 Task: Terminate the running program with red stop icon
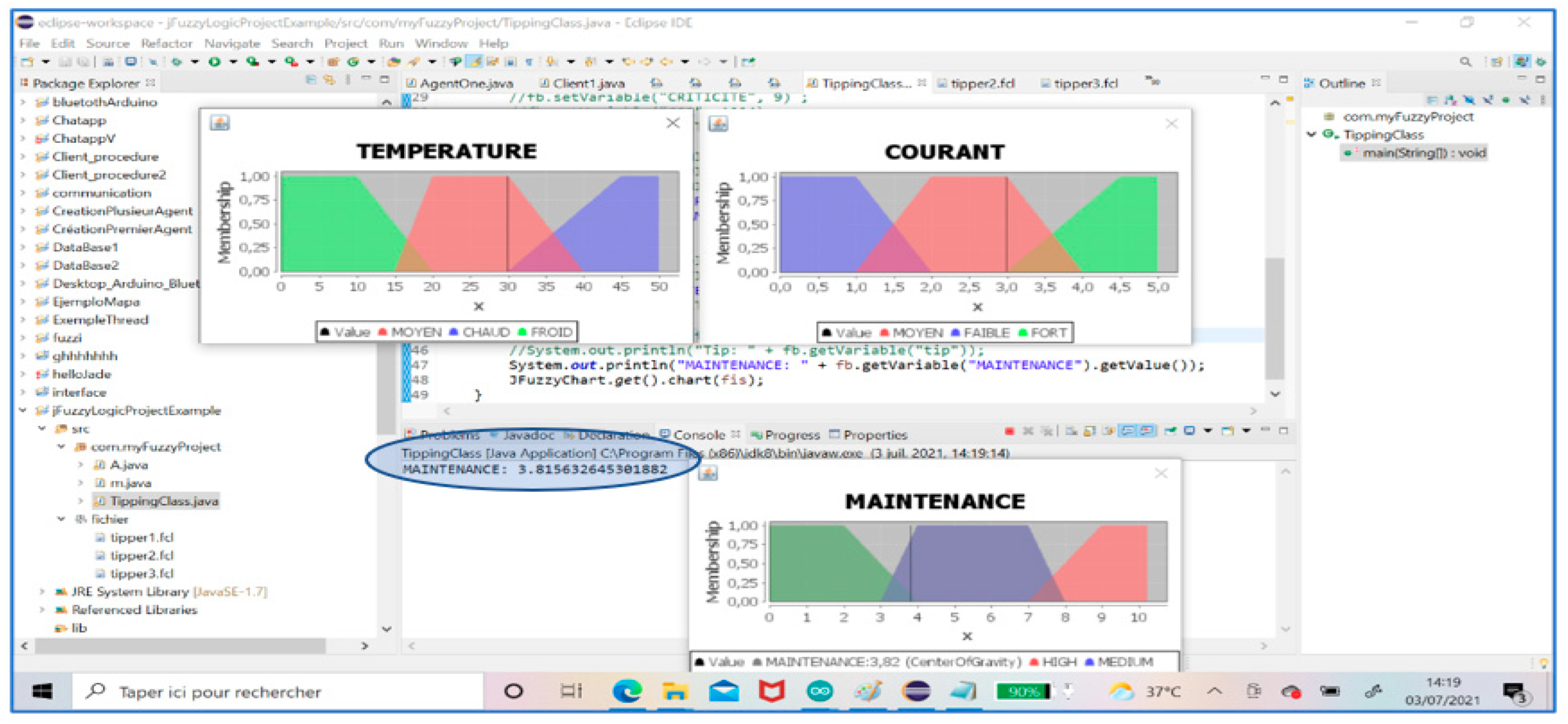pos(1009,431)
